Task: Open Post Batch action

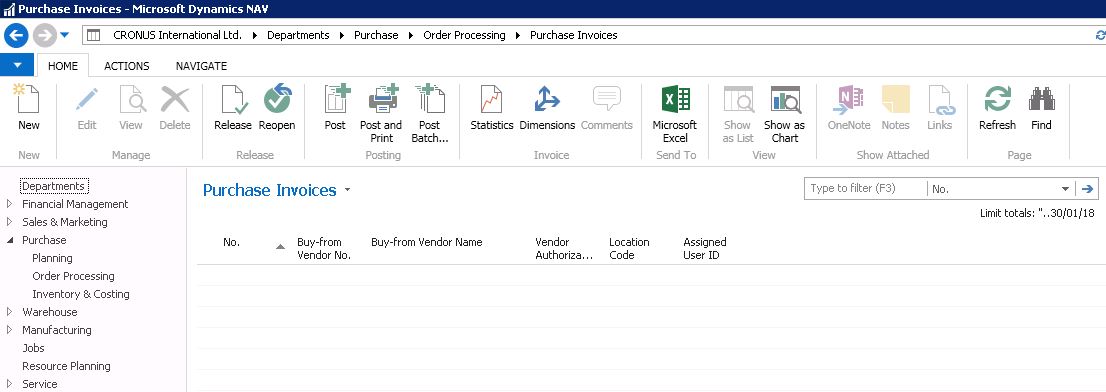Action: 430,113
